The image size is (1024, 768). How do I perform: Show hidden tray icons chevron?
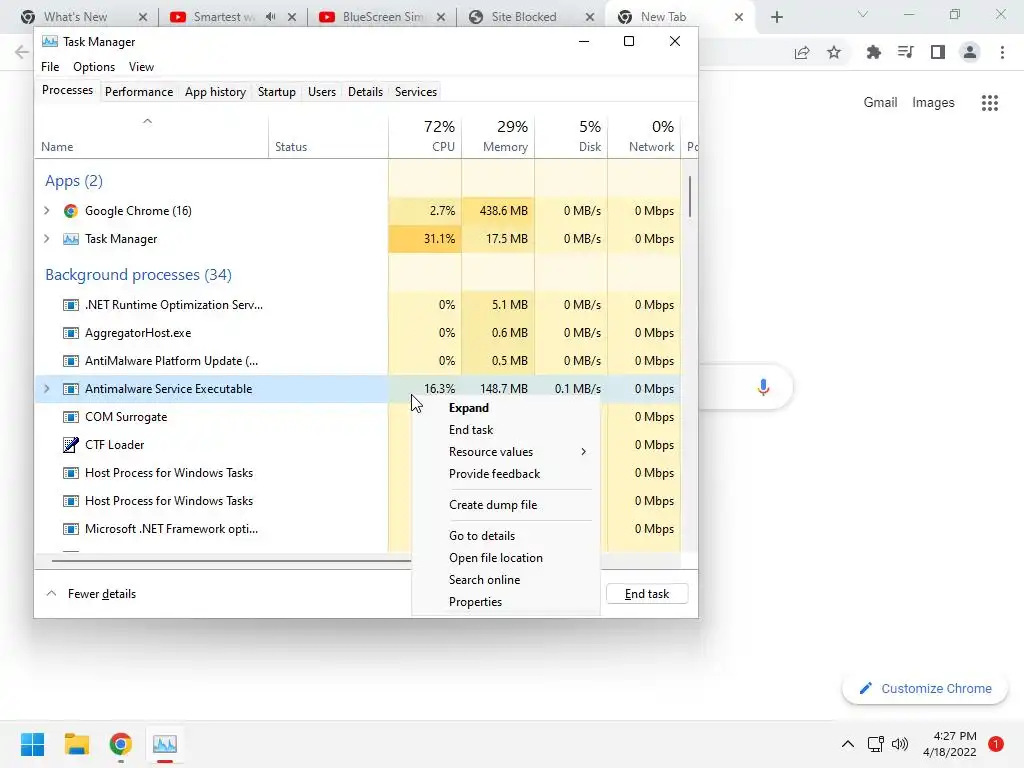click(x=848, y=744)
